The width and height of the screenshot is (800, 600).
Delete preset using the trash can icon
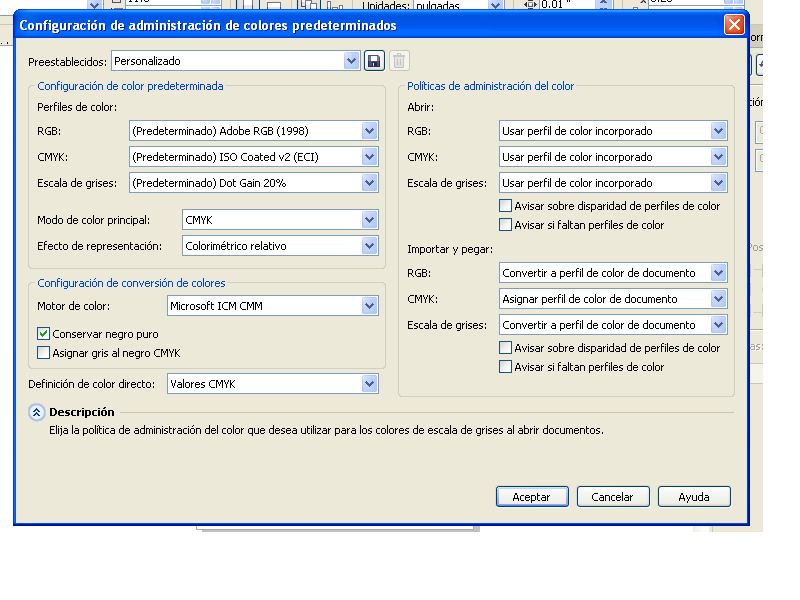coord(399,61)
